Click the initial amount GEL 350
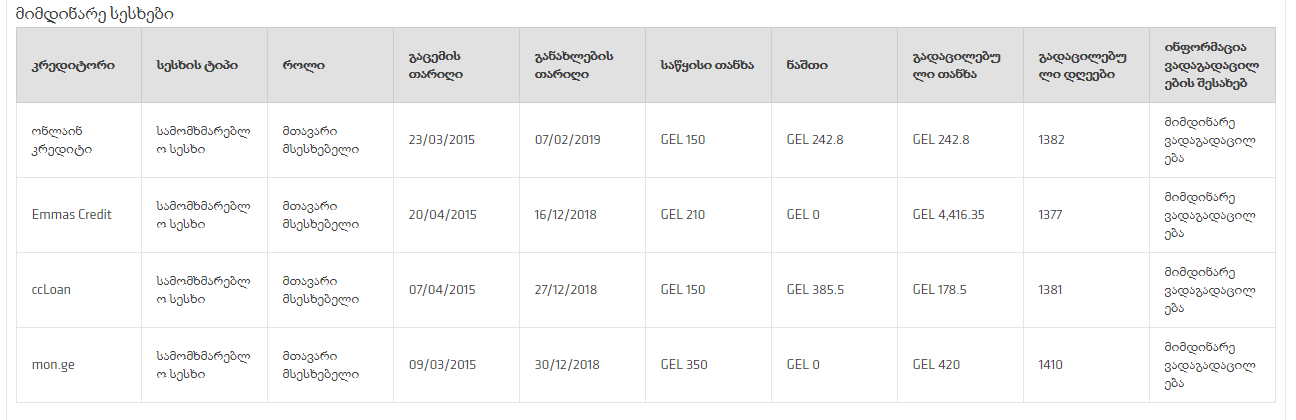This screenshot has height=420, width=1296. [x=684, y=365]
